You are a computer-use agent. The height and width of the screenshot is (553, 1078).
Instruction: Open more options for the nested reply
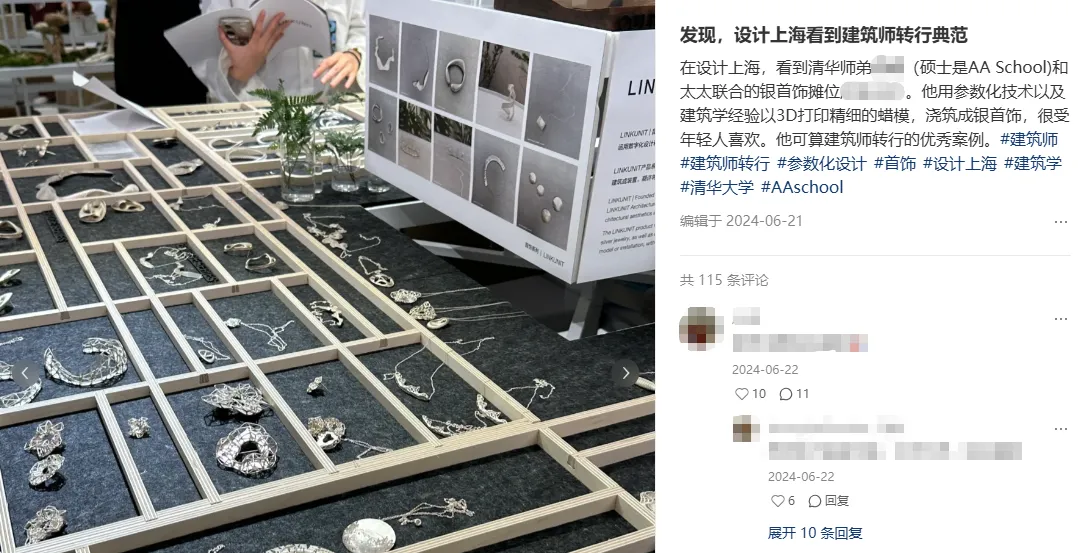click(x=1061, y=429)
